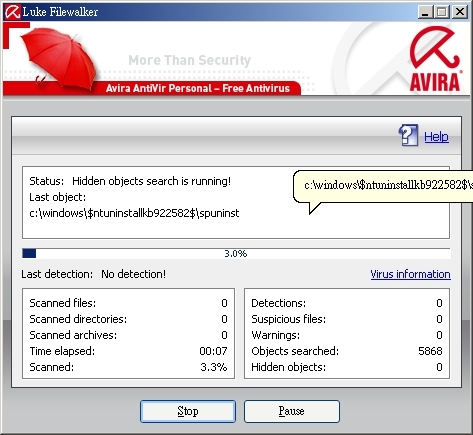The height and width of the screenshot is (435, 473).
Task: Click the Detections label
Action: click(x=278, y=303)
